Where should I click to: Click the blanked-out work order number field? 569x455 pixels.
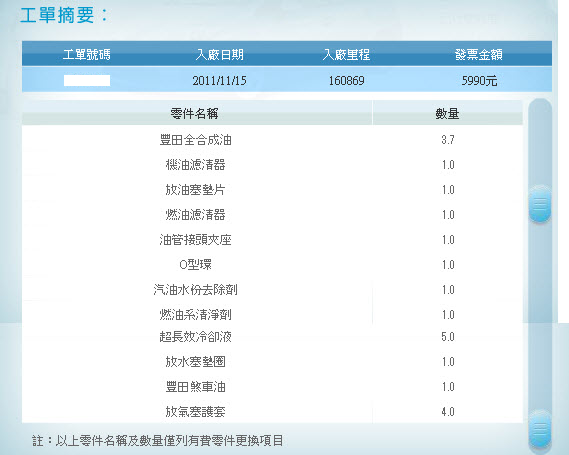(x=87, y=80)
